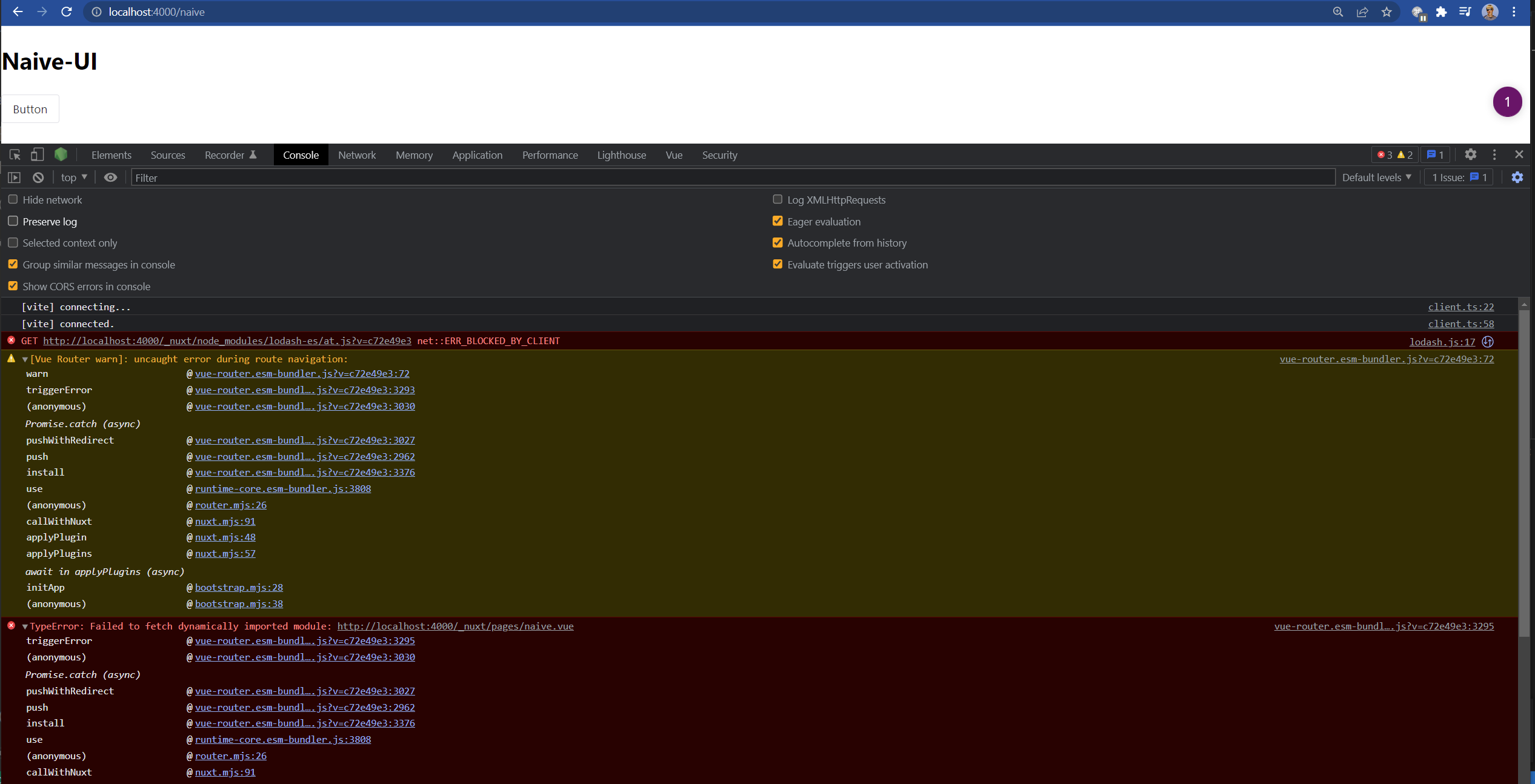Image resolution: width=1535 pixels, height=784 pixels.
Task: Switch to the Network tab
Action: (357, 154)
